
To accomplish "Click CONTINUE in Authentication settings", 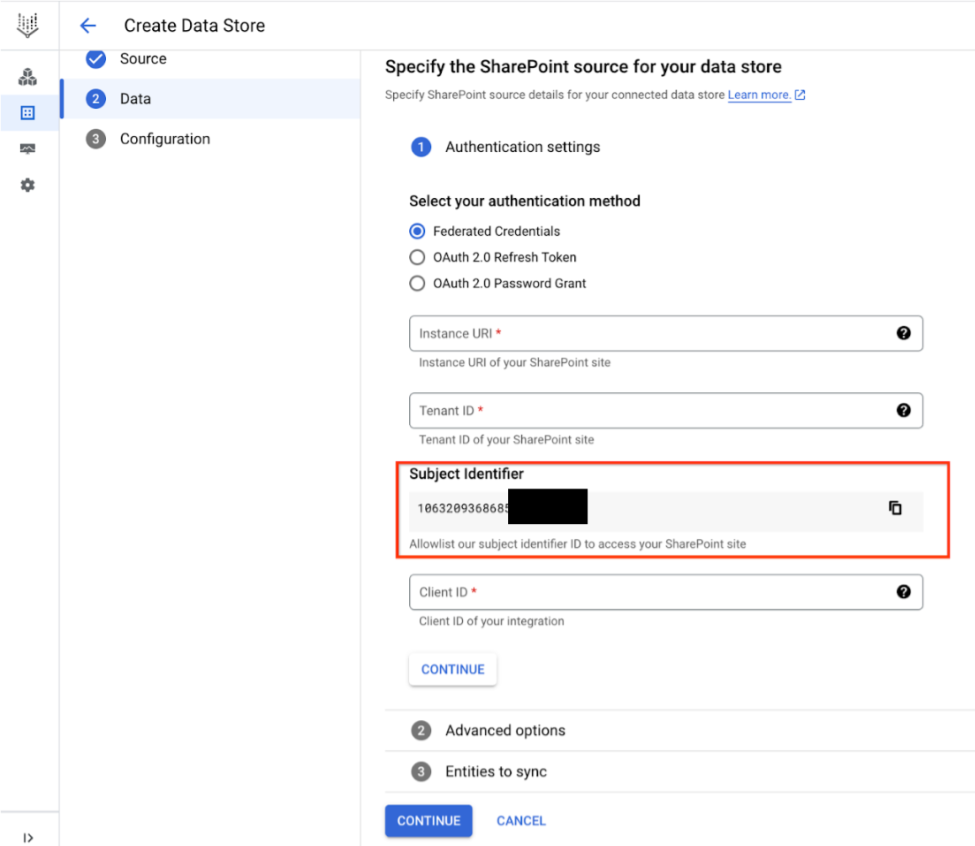I will click(452, 669).
